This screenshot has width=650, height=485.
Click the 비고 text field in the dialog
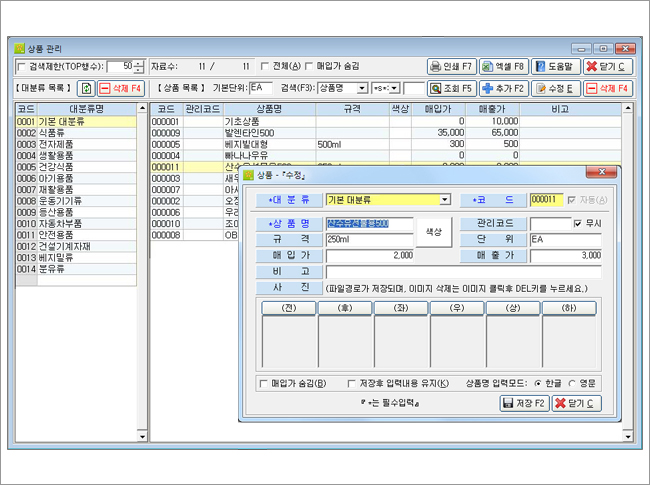(x=463, y=272)
